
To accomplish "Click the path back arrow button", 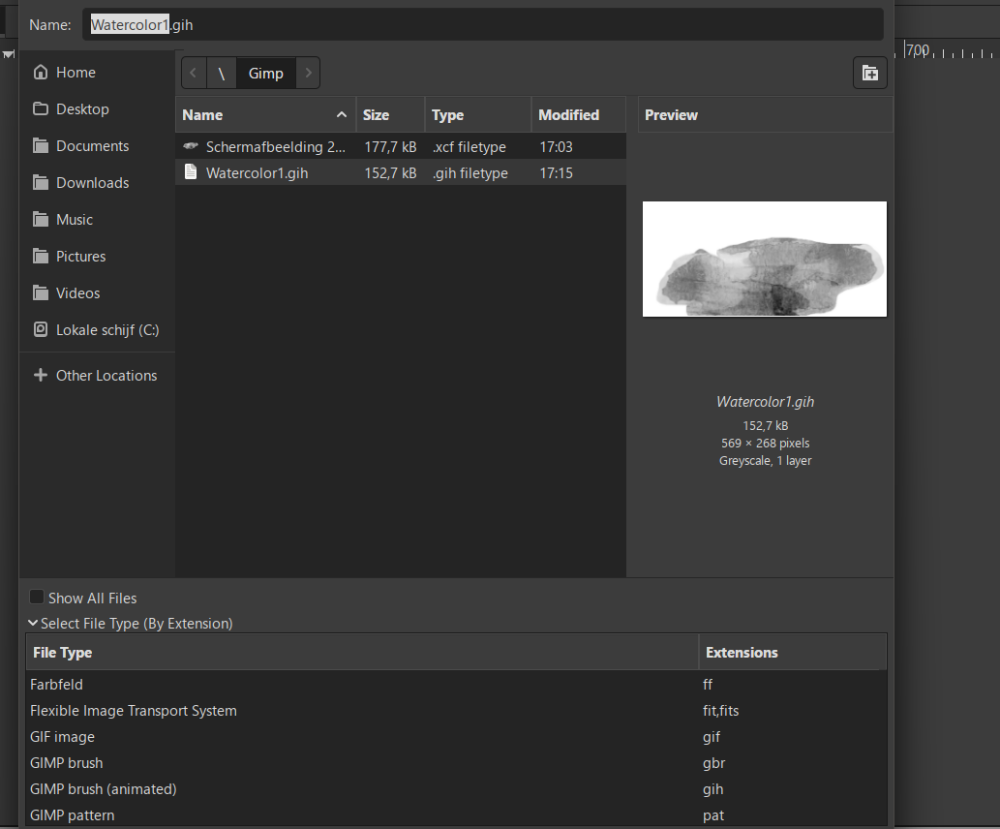I will tap(193, 73).
